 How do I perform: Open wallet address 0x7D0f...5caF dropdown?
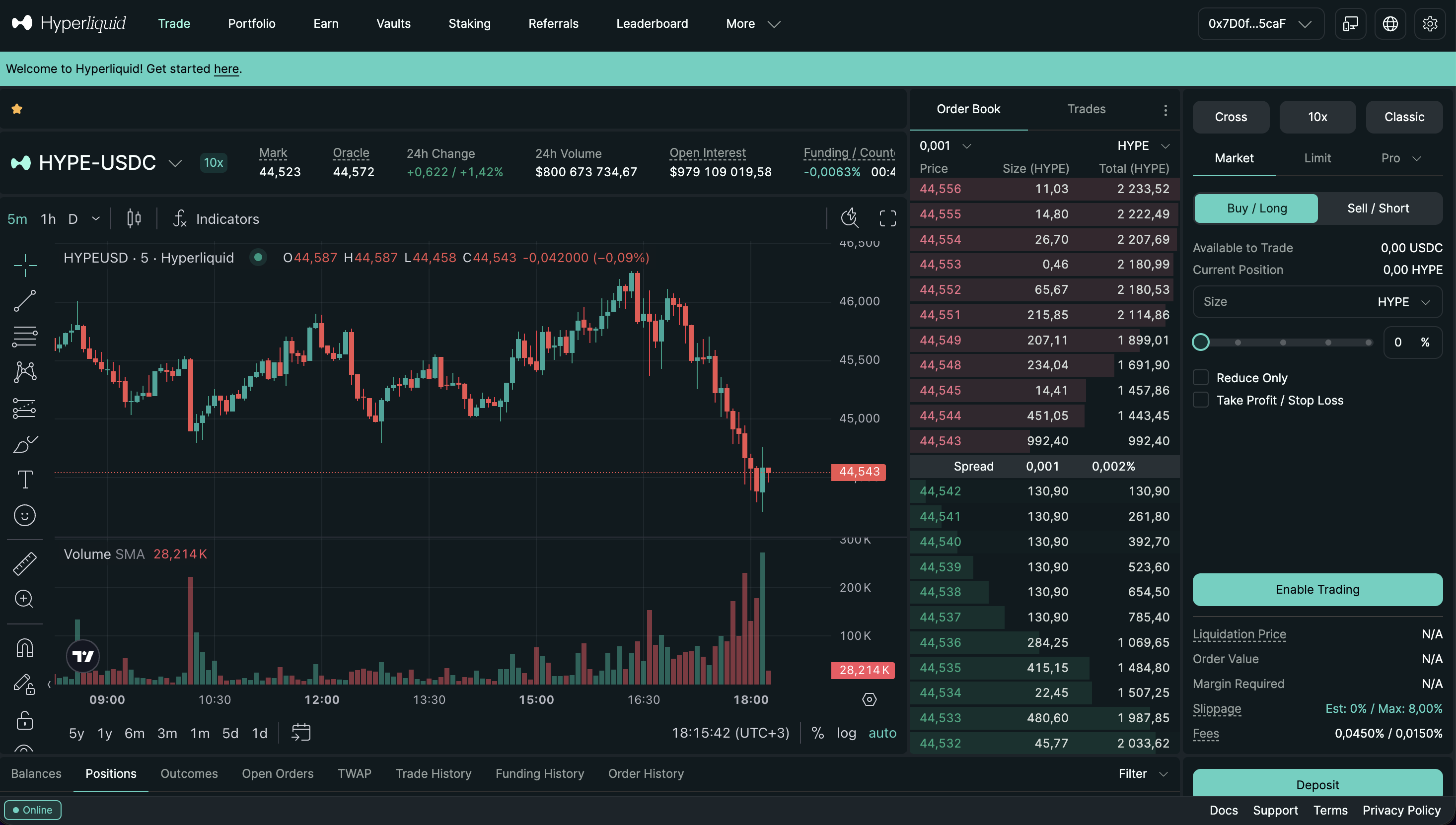pyautogui.click(x=1260, y=24)
